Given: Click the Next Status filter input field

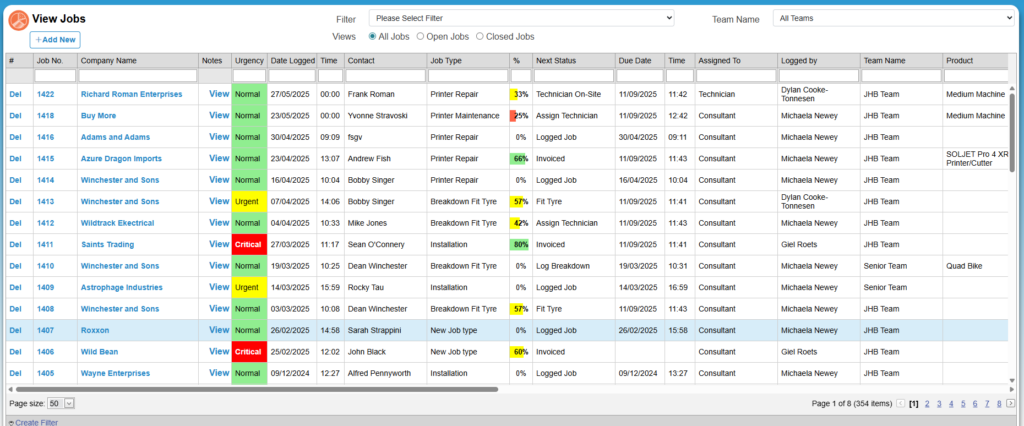Looking at the screenshot, I should pyautogui.click(x=573, y=76).
